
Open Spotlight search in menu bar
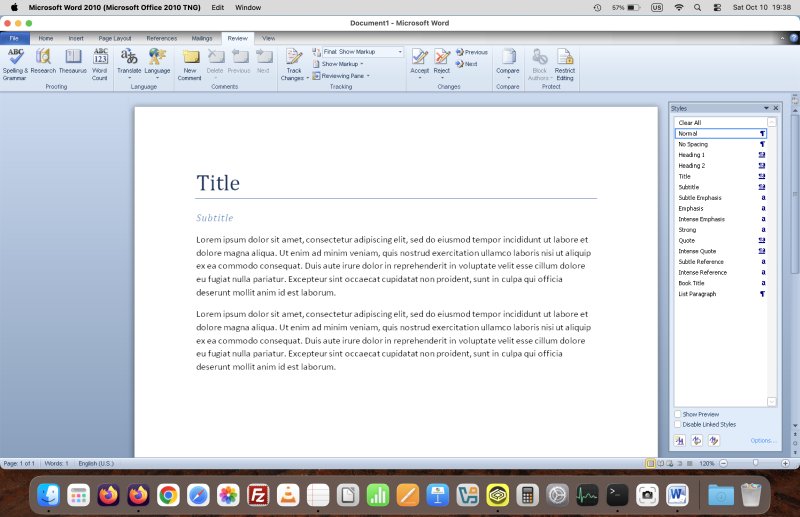pyautogui.click(x=697, y=8)
